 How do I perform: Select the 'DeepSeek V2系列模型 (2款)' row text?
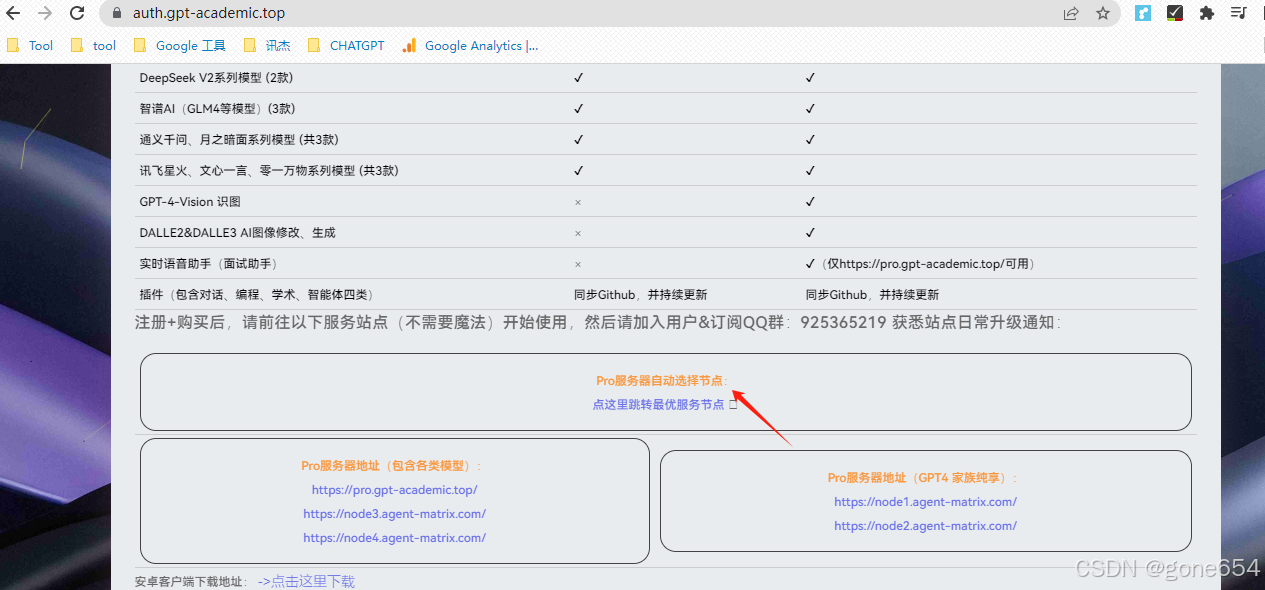[216, 78]
